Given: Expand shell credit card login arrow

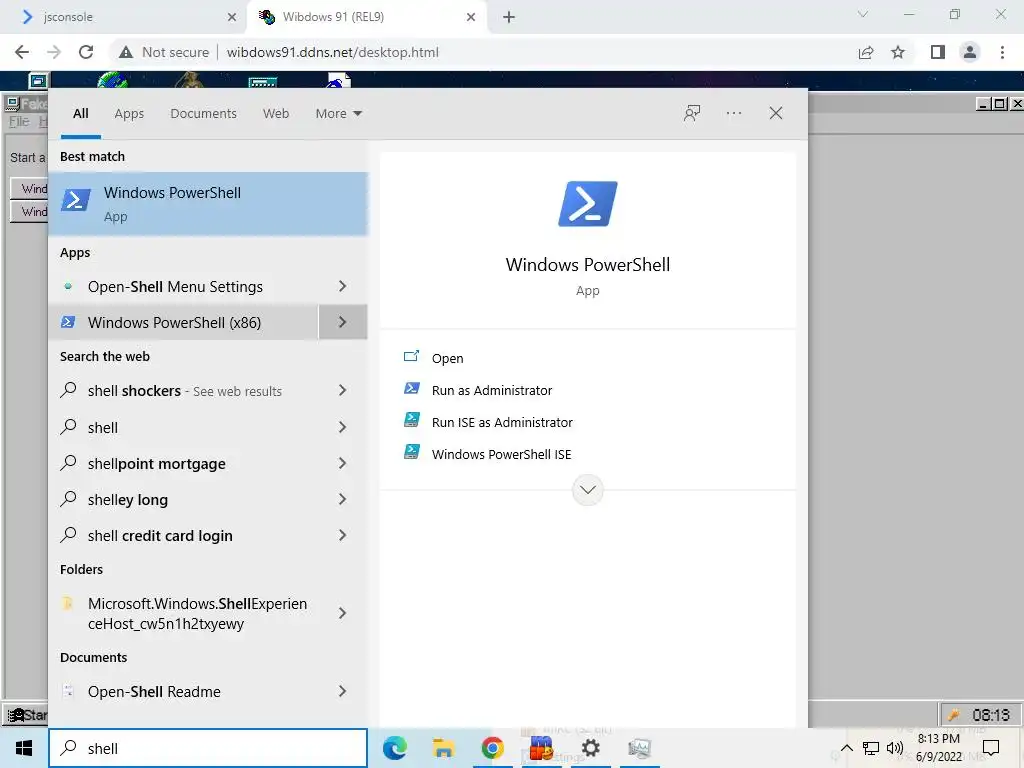Looking at the screenshot, I should click(x=342, y=536).
